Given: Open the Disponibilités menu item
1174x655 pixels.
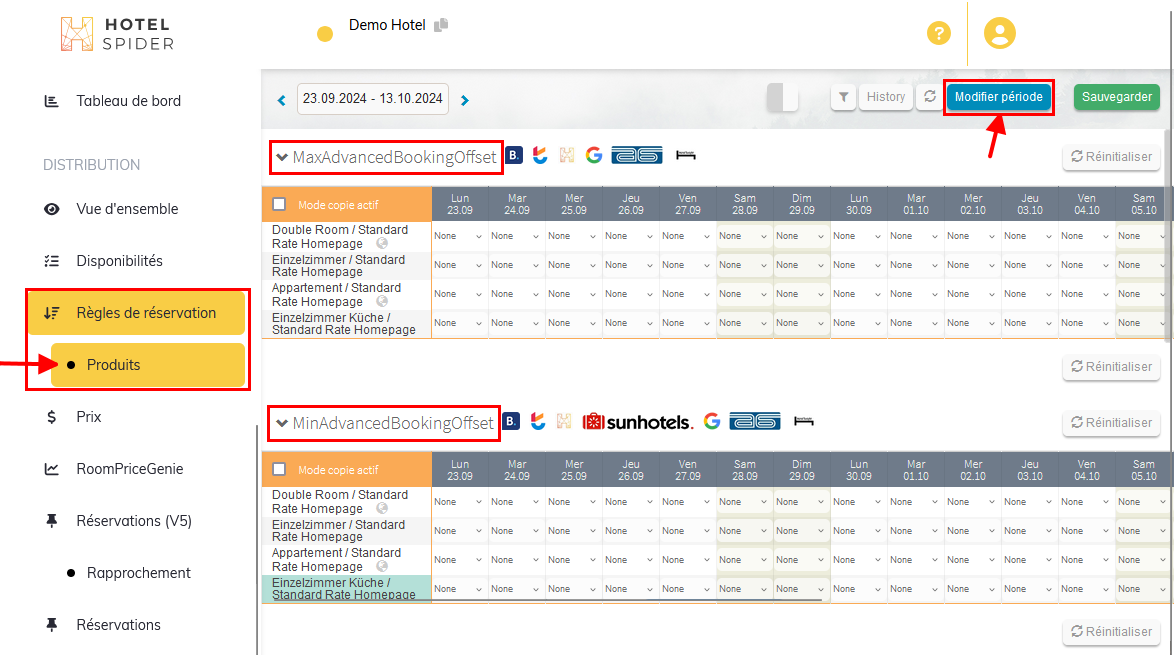Looking at the screenshot, I should pyautogui.click(x=119, y=261).
